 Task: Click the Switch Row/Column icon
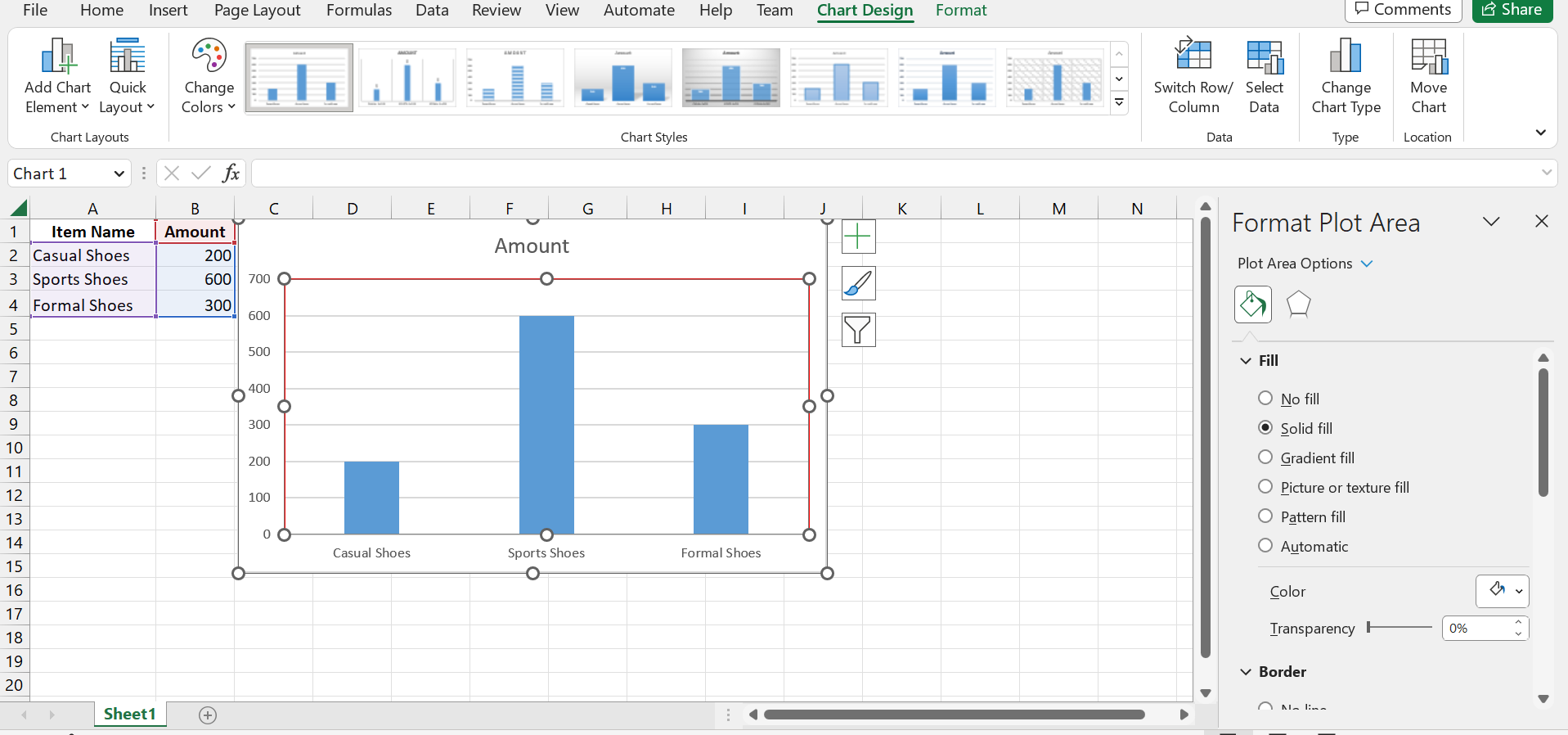tap(1193, 57)
